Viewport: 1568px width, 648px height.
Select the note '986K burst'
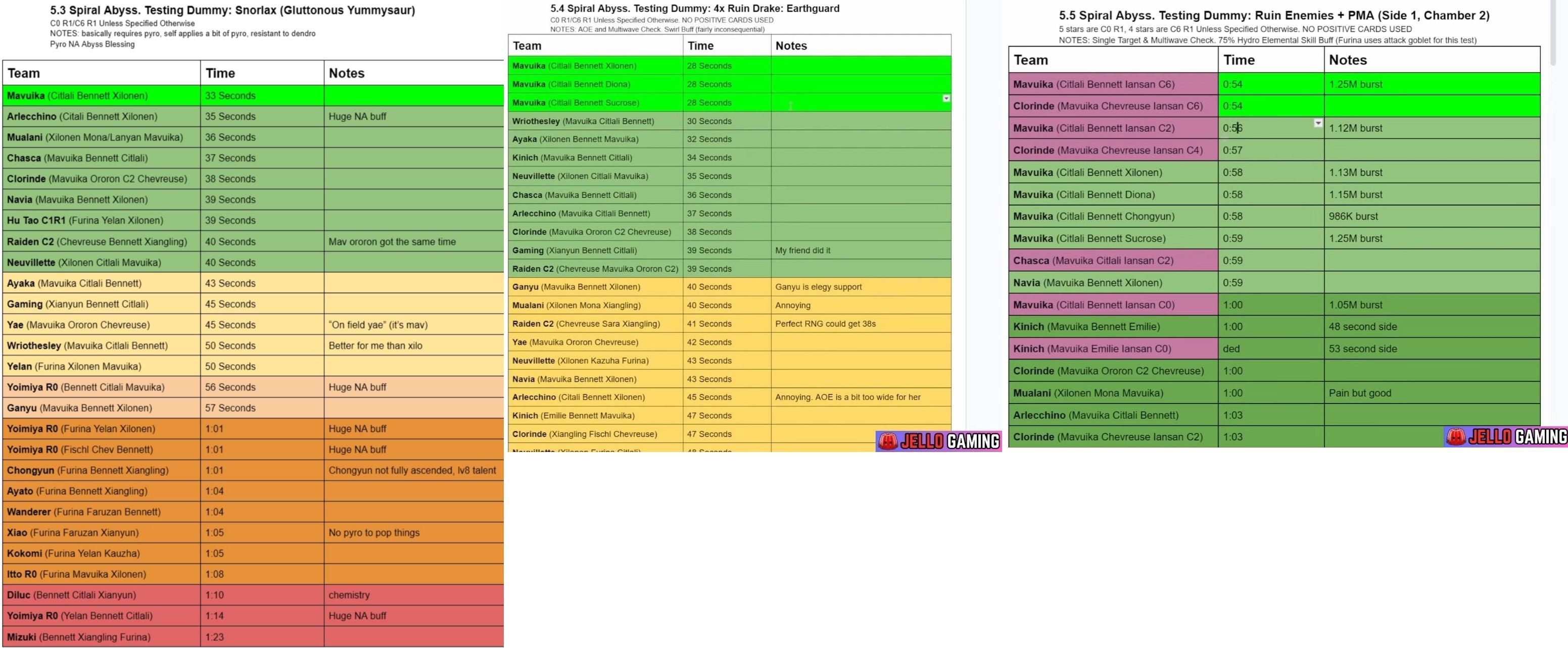[1353, 216]
